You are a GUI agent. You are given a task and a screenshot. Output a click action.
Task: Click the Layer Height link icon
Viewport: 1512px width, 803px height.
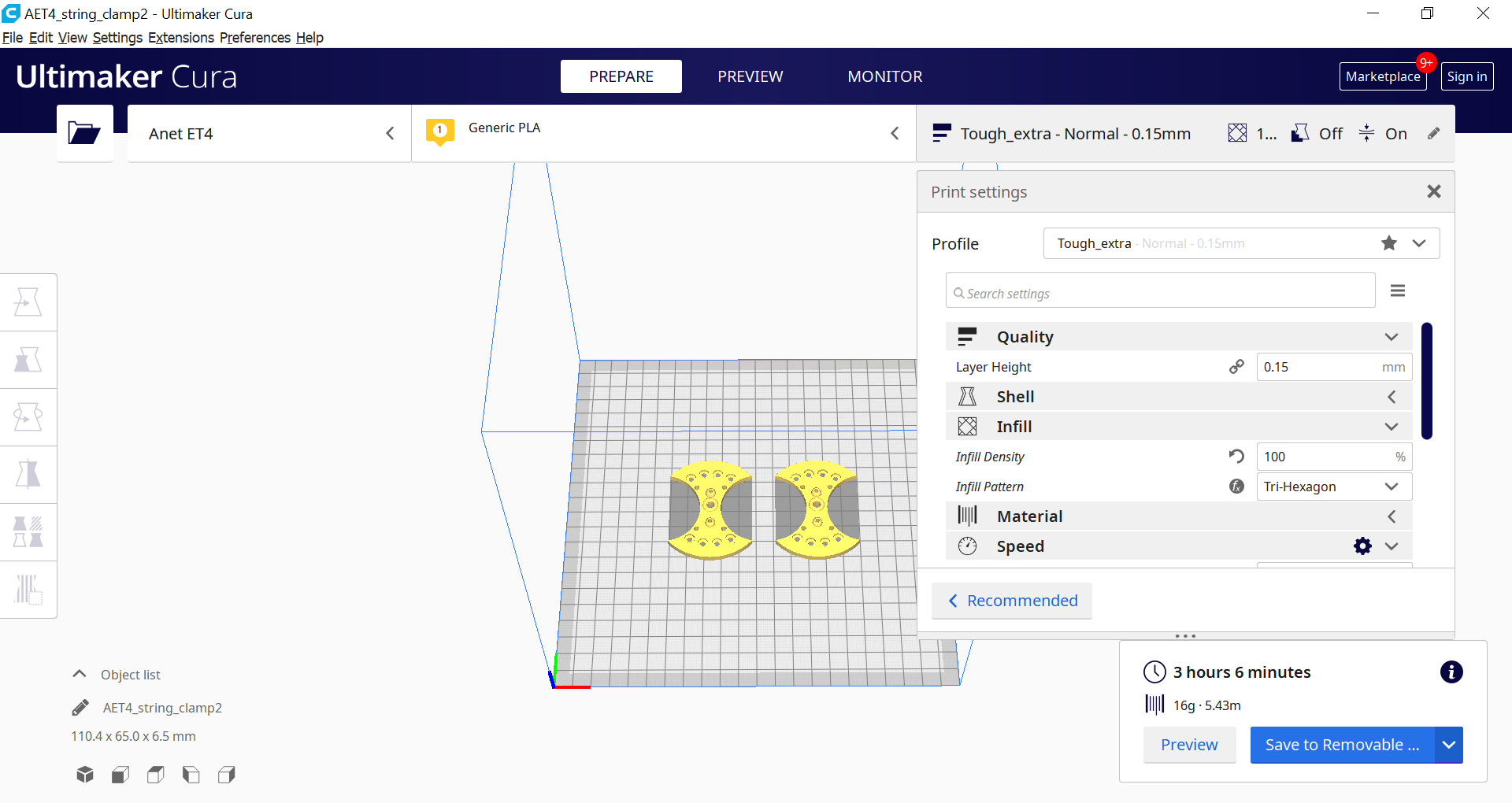pyautogui.click(x=1236, y=367)
